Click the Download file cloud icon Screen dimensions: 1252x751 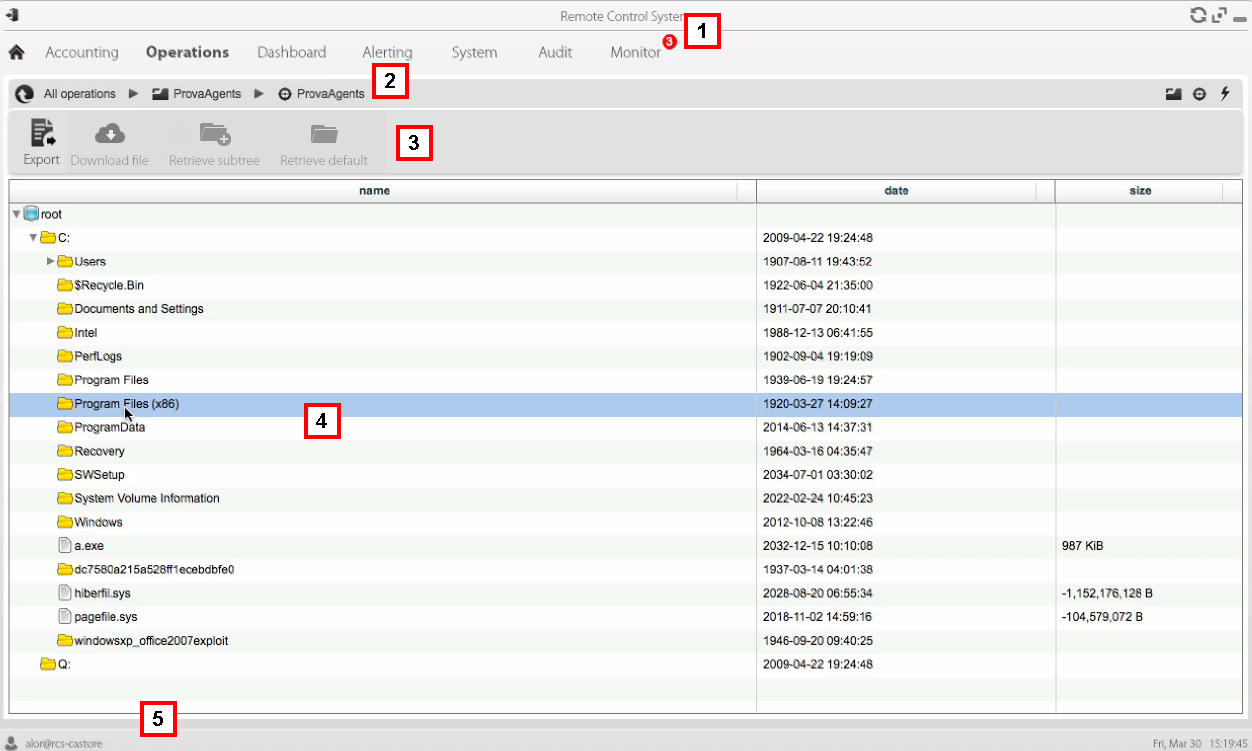pyautogui.click(x=109, y=134)
